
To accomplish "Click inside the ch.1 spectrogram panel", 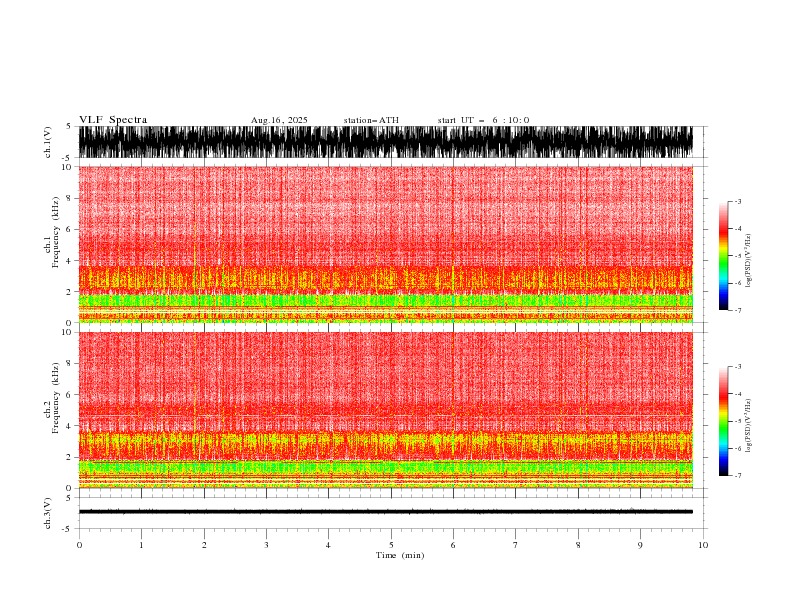I will pyautogui.click(x=385, y=244).
